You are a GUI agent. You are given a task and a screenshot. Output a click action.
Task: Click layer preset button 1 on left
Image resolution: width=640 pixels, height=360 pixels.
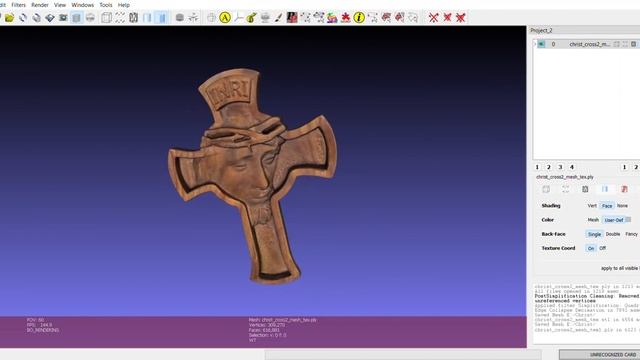point(537,167)
